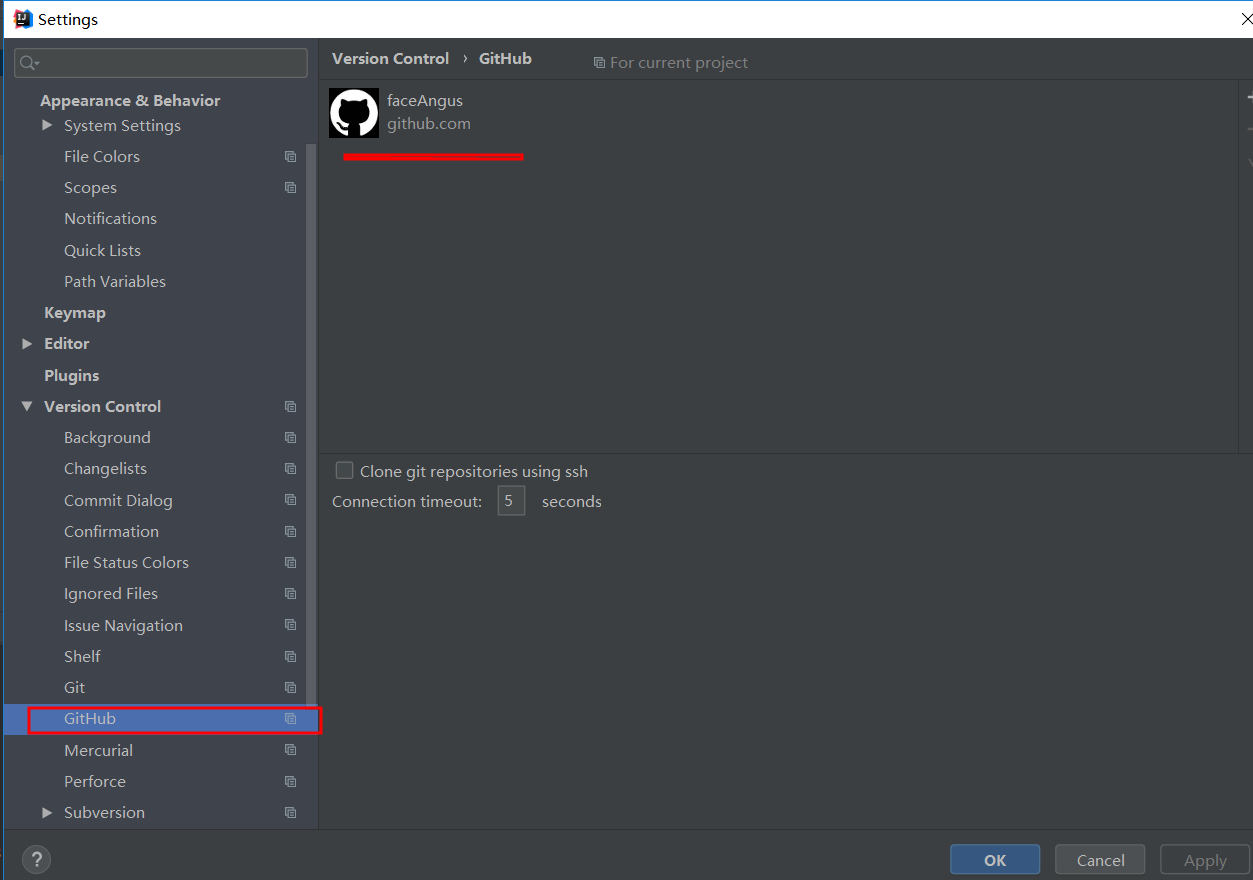Enable Clone git repositories using ssh
The height and width of the screenshot is (880, 1253).
pyautogui.click(x=344, y=470)
